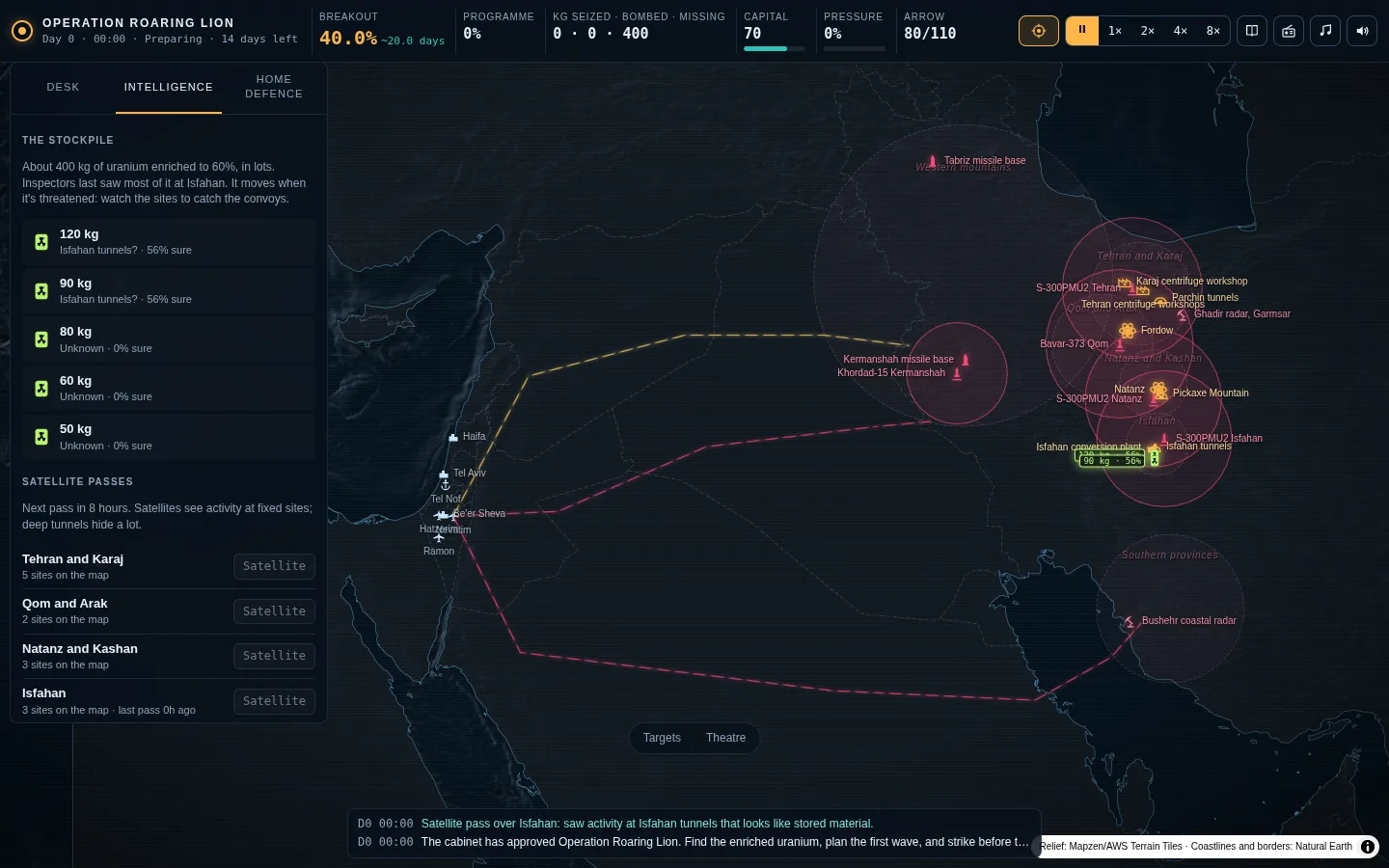Select the Kermanshah missile base marker

966,360
